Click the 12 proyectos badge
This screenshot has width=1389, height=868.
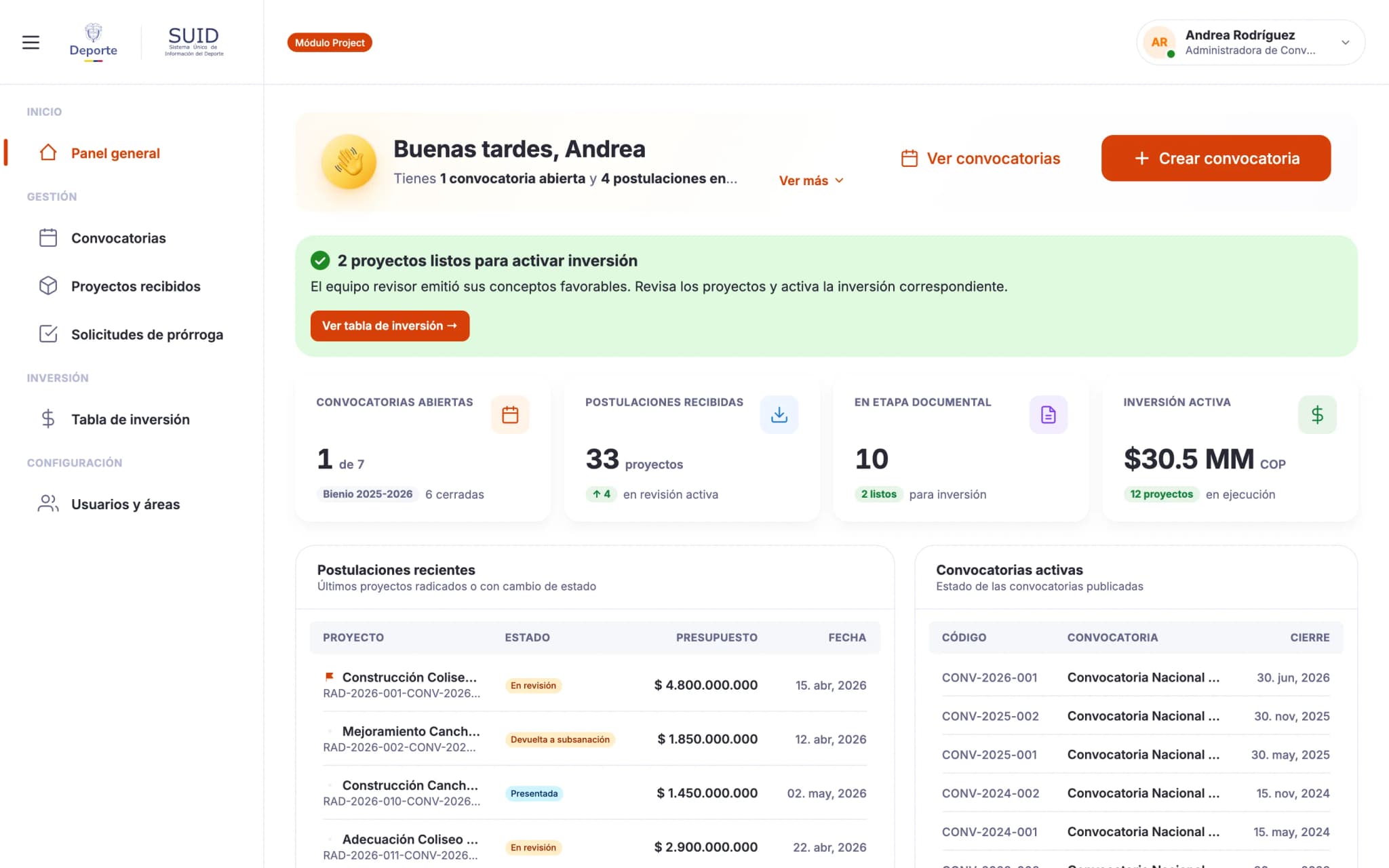pos(1161,494)
